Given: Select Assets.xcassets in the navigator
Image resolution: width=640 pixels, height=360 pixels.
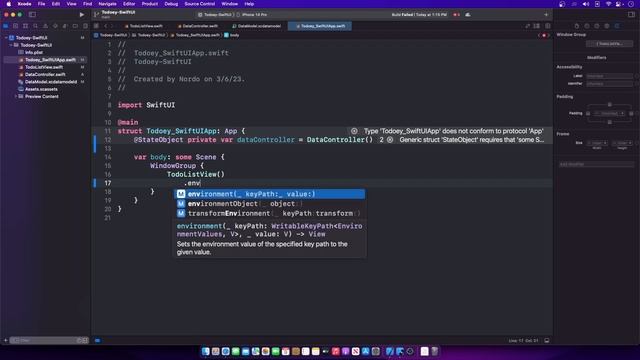Looking at the screenshot, I should point(41,89).
